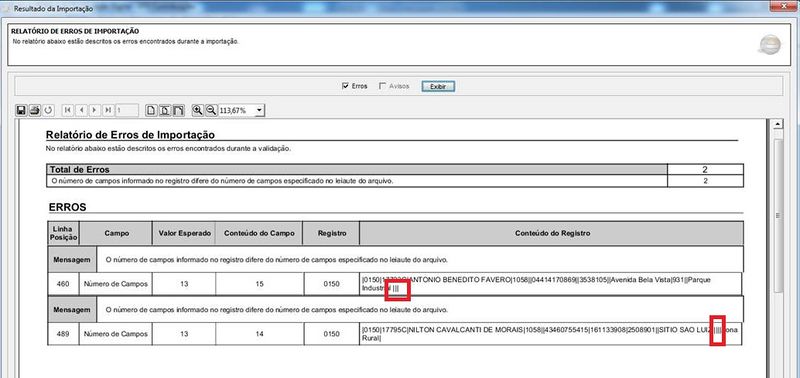This screenshot has height=378, width=800.
Task: Toggle the Erros checkbox
Action: click(x=345, y=86)
